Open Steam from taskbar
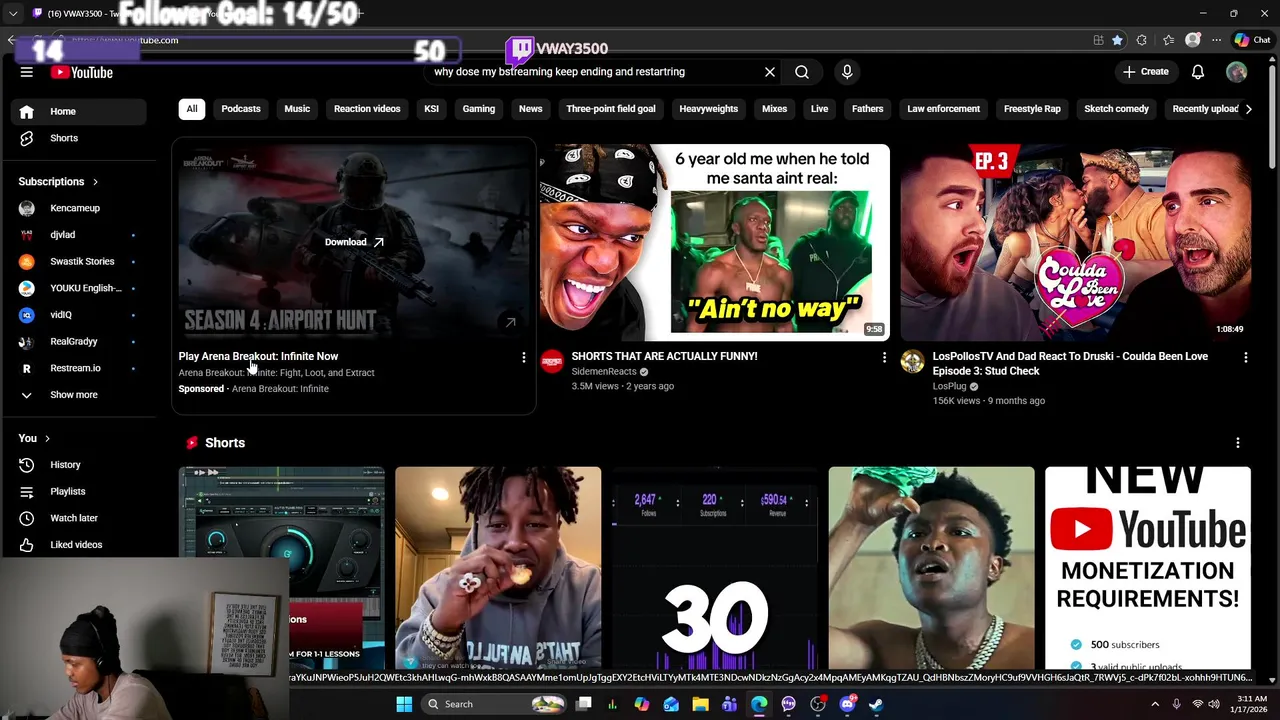This screenshot has height=720, width=1280. click(x=876, y=704)
